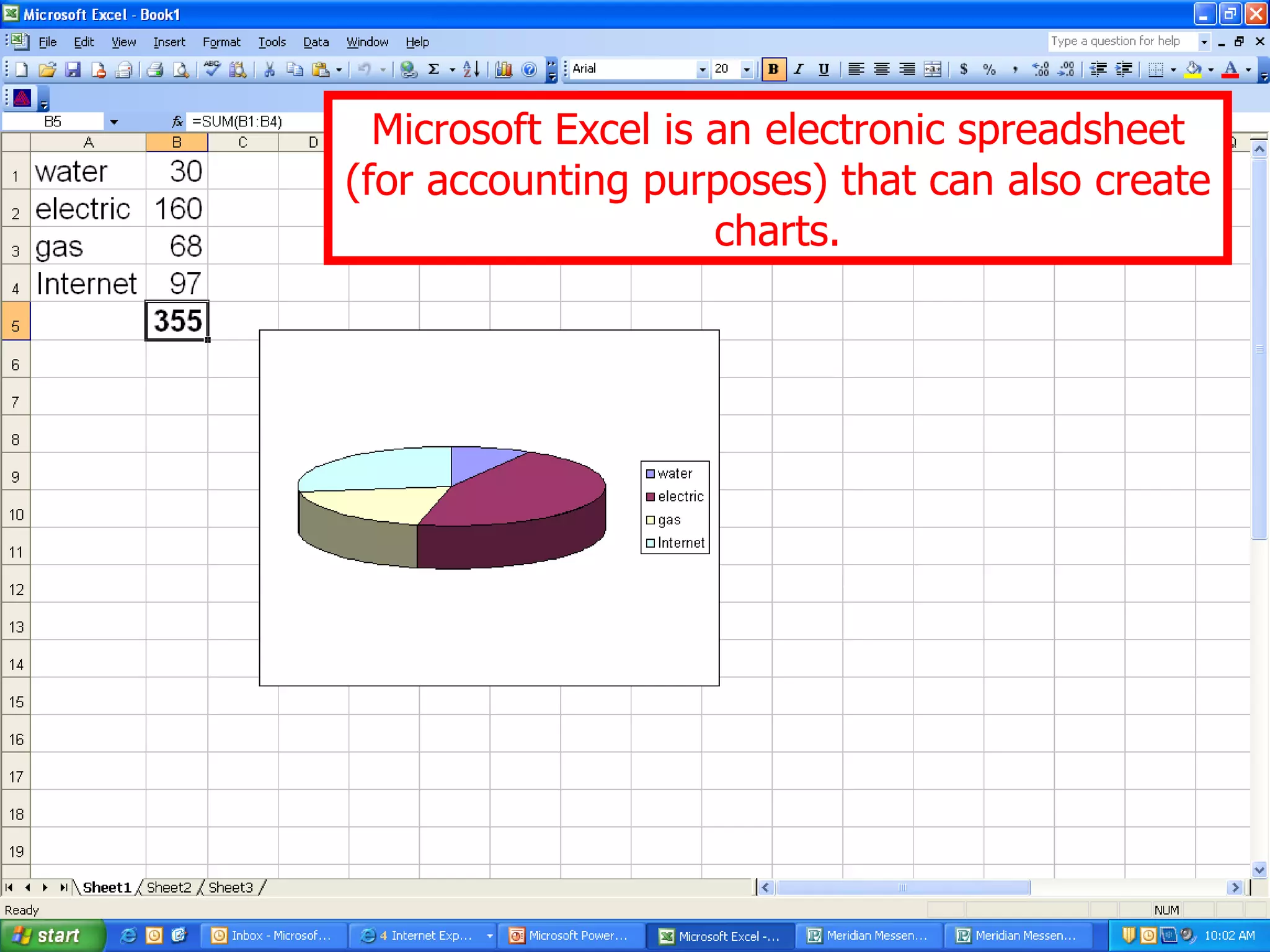1270x952 pixels.
Task: Expand Paste options dropdown arrow
Action: pos(339,69)
